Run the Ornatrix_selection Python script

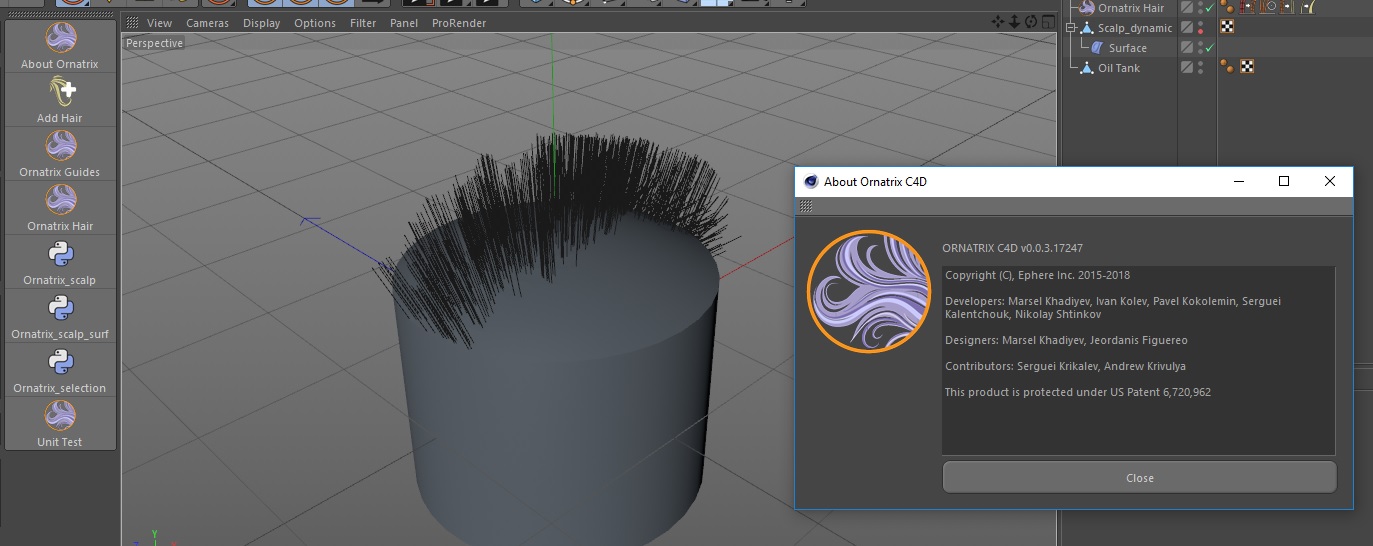60,363
